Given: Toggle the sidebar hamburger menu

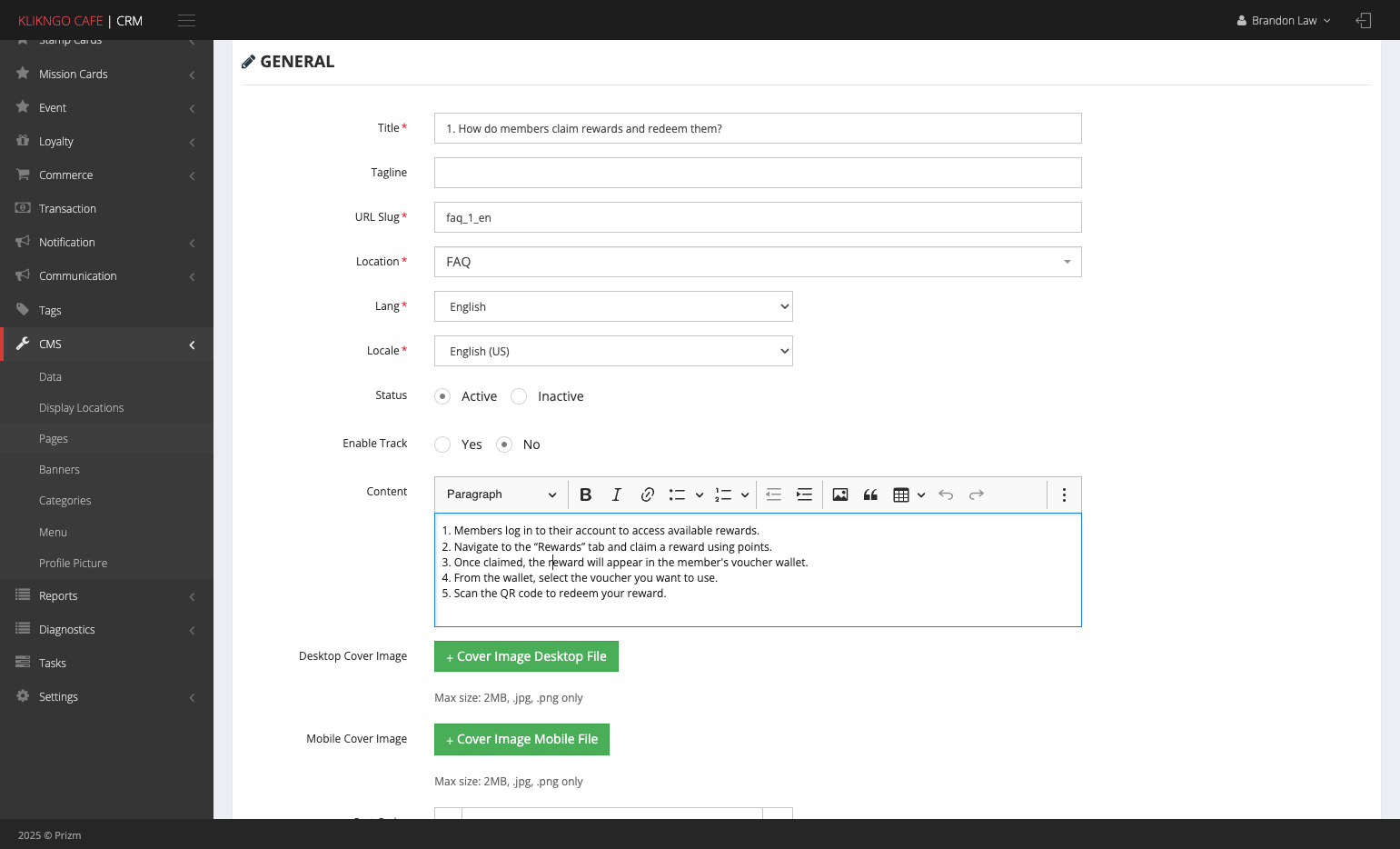Looking at the screenshot, I should (x=186, y=20).
